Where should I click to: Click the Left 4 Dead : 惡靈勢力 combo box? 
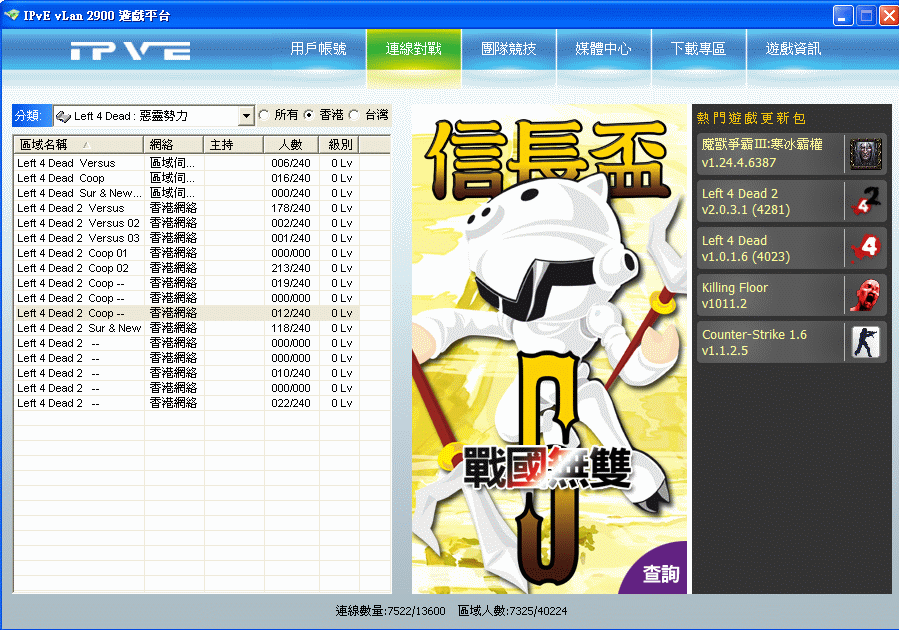154,116
